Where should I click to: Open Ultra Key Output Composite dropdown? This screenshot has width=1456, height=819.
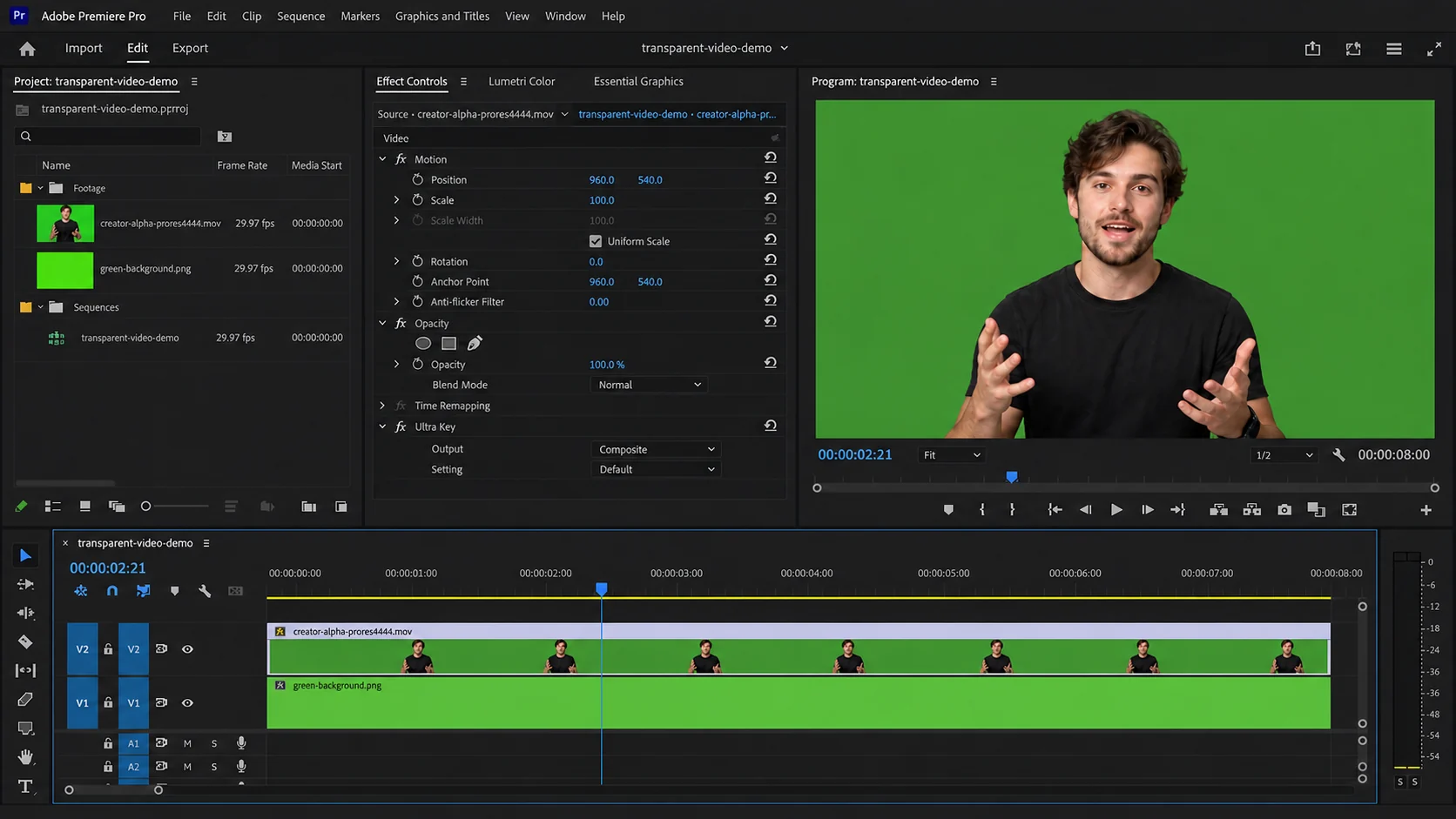coord(656,449)
